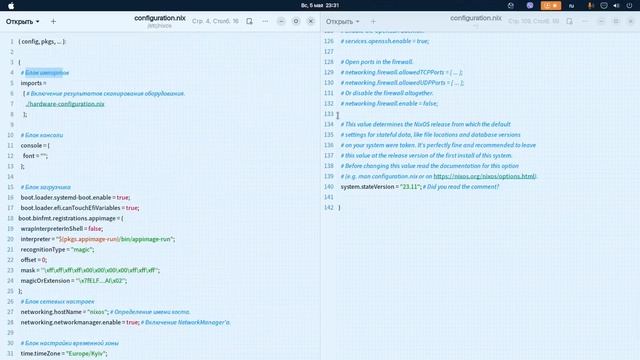
Task: Click cursor position 'Стр. 4, Столб. 16' indicator
Action: (215, 21)
